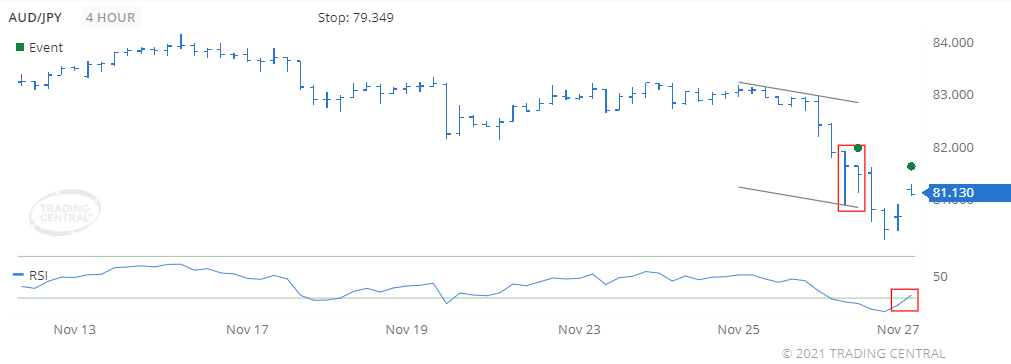
Task: Click the Stop: 79.349 label
Action: click(x=356, y=17)
